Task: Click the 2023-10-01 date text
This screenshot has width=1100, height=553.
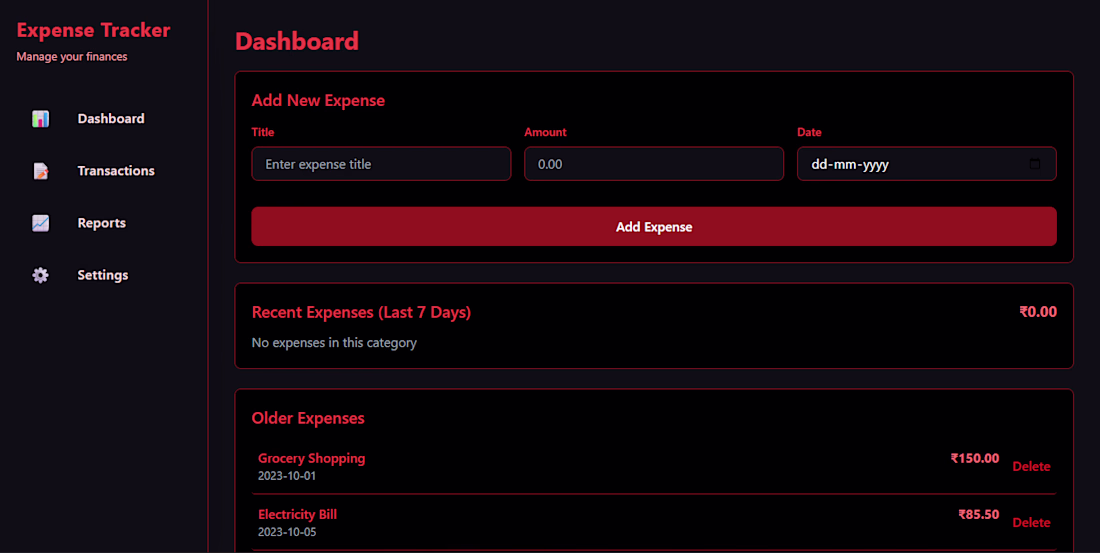Action: (x=287, y=476)
